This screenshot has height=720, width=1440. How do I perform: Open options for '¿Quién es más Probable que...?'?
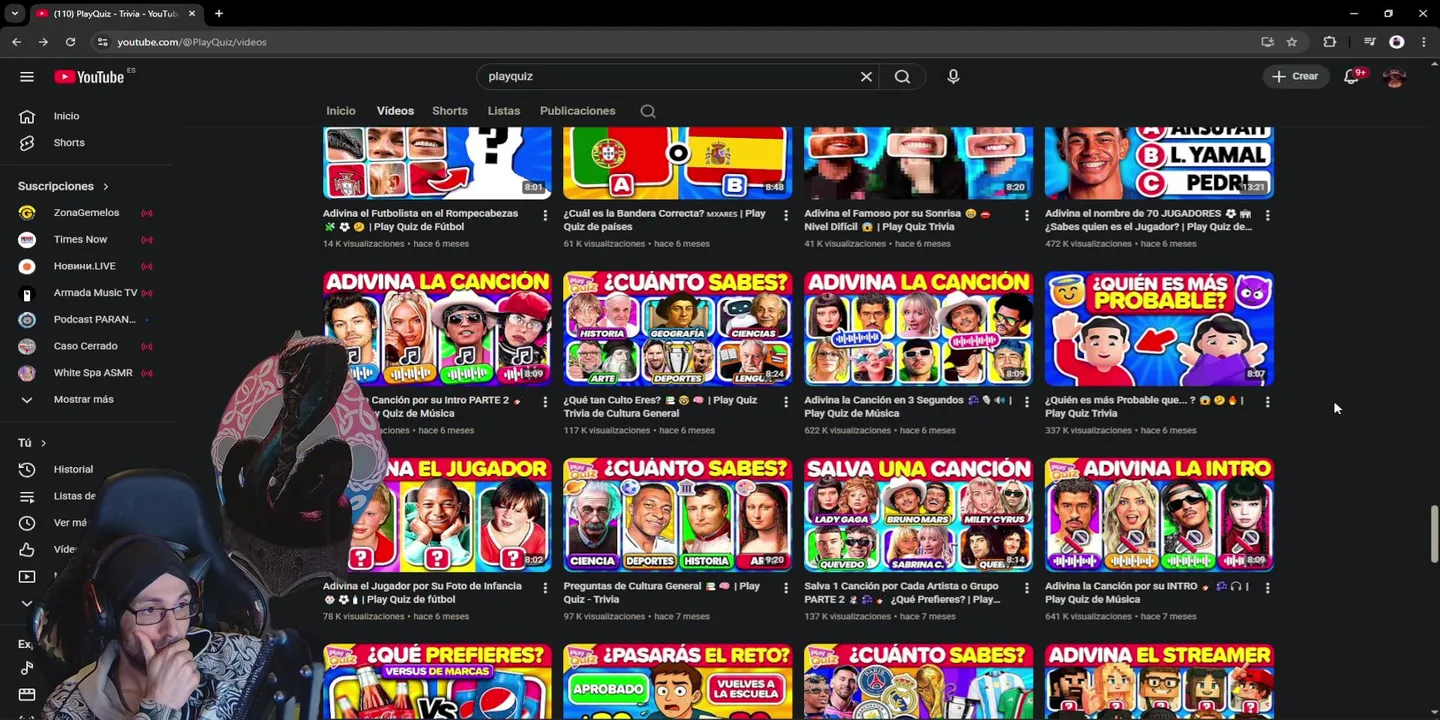click(x=1267, y=402)
